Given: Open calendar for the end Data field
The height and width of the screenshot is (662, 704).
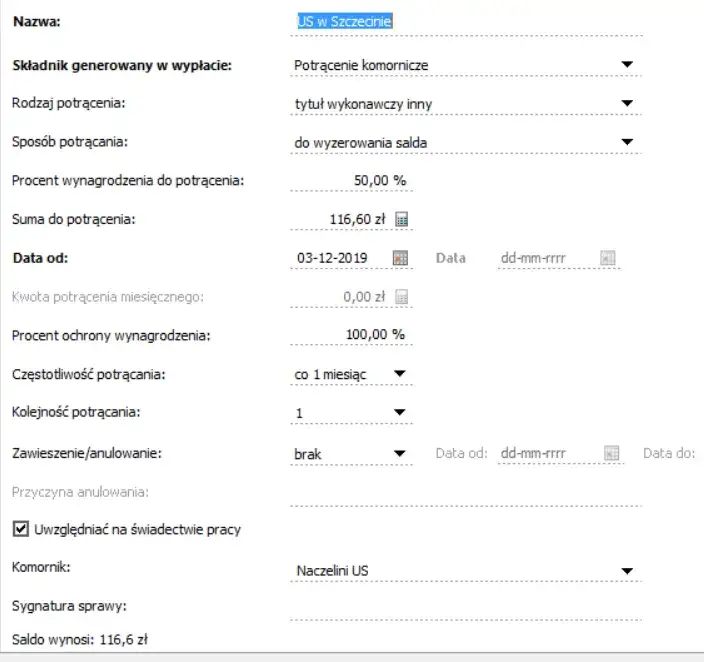Looking at the screenshot, I should (607, 258).
